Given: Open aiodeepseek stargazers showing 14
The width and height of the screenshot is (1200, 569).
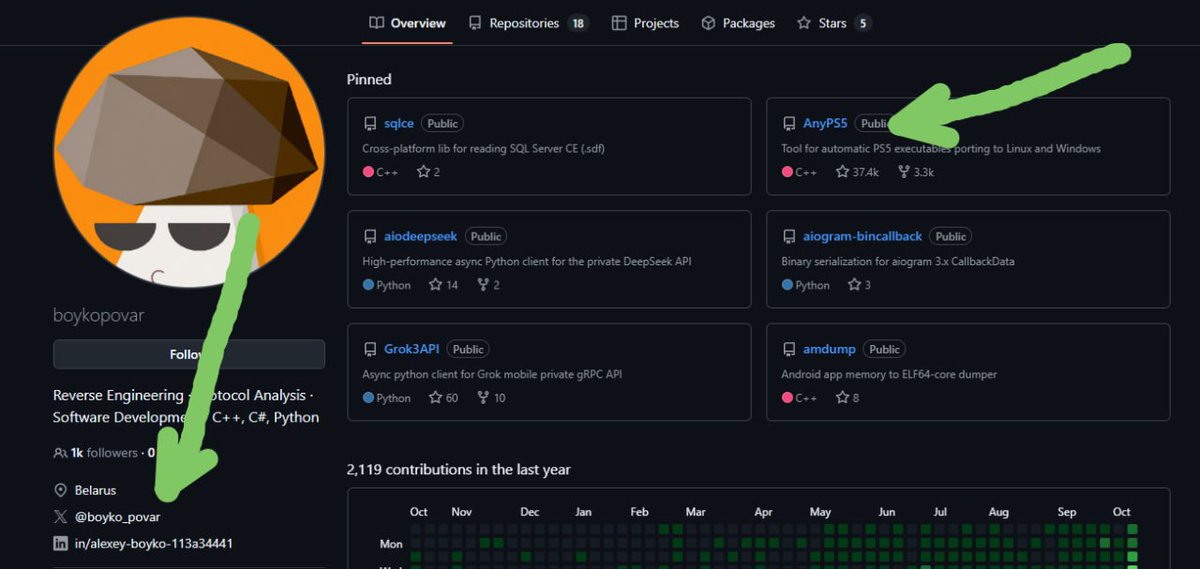Looking at the screenshot, I should [x=443, y=285].
